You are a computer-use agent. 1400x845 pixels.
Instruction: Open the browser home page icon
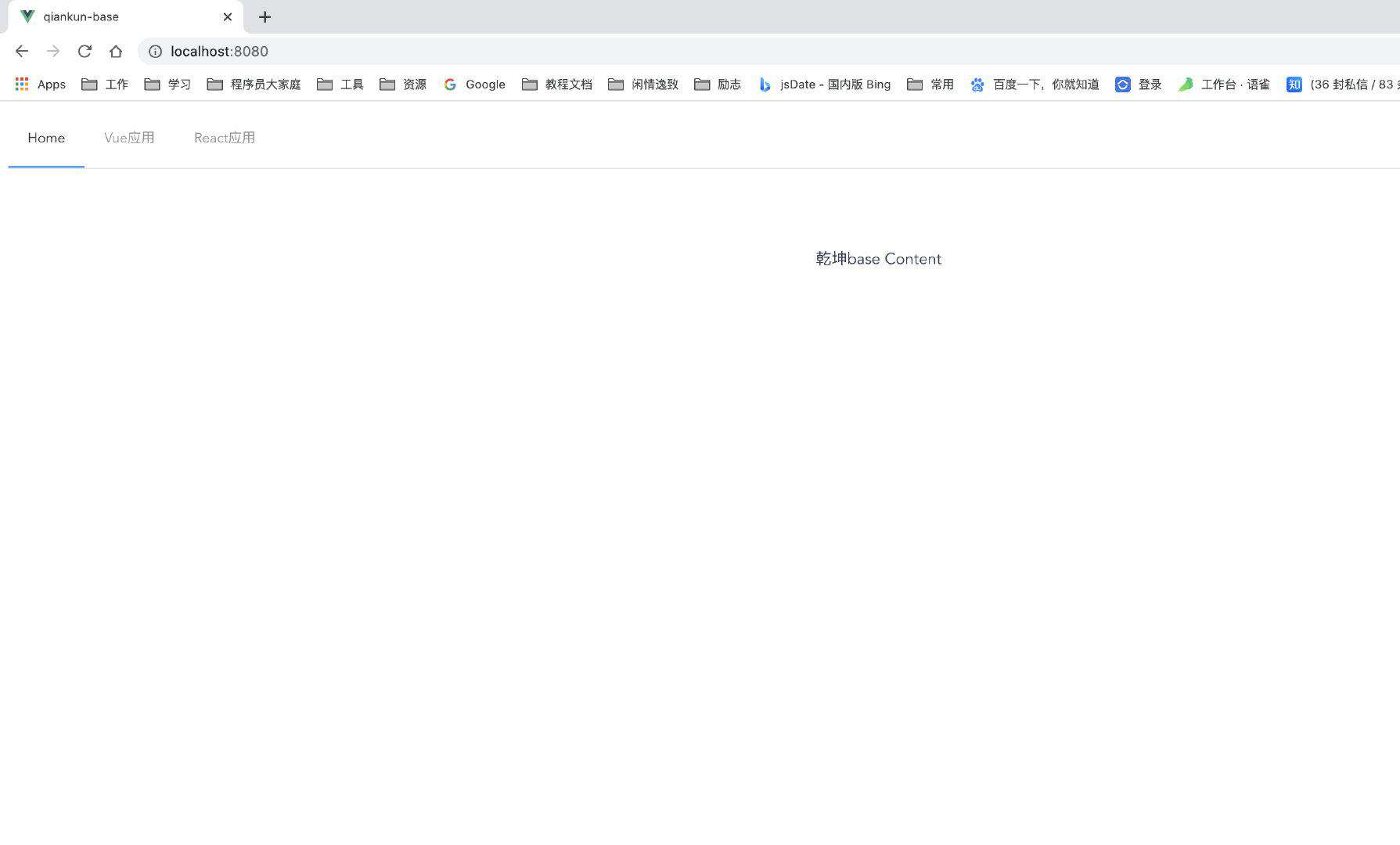pyautogui.click(x=116, y=51)
